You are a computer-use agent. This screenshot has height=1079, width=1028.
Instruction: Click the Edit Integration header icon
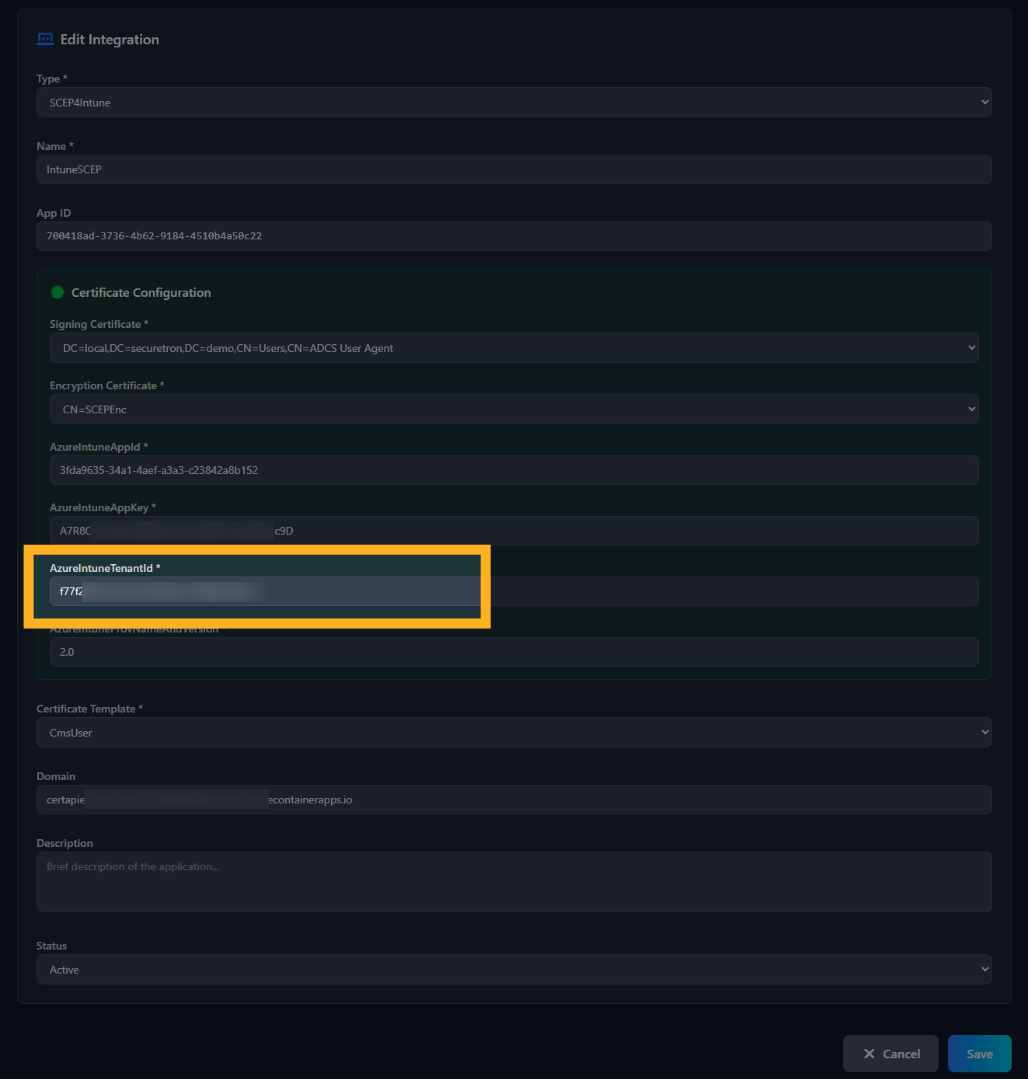point(45,38)
